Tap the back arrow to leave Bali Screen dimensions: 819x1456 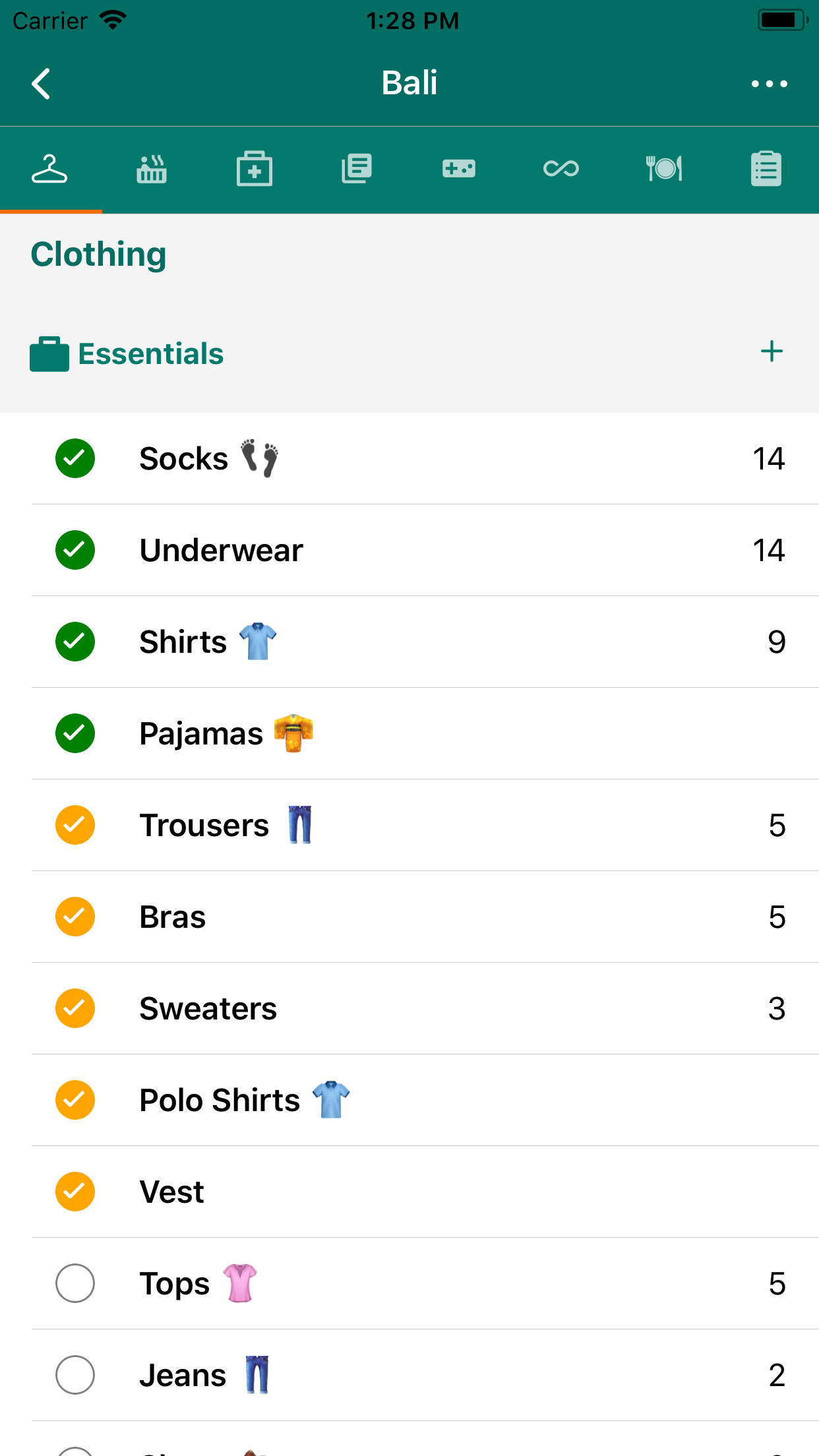[x=41, y=84]
